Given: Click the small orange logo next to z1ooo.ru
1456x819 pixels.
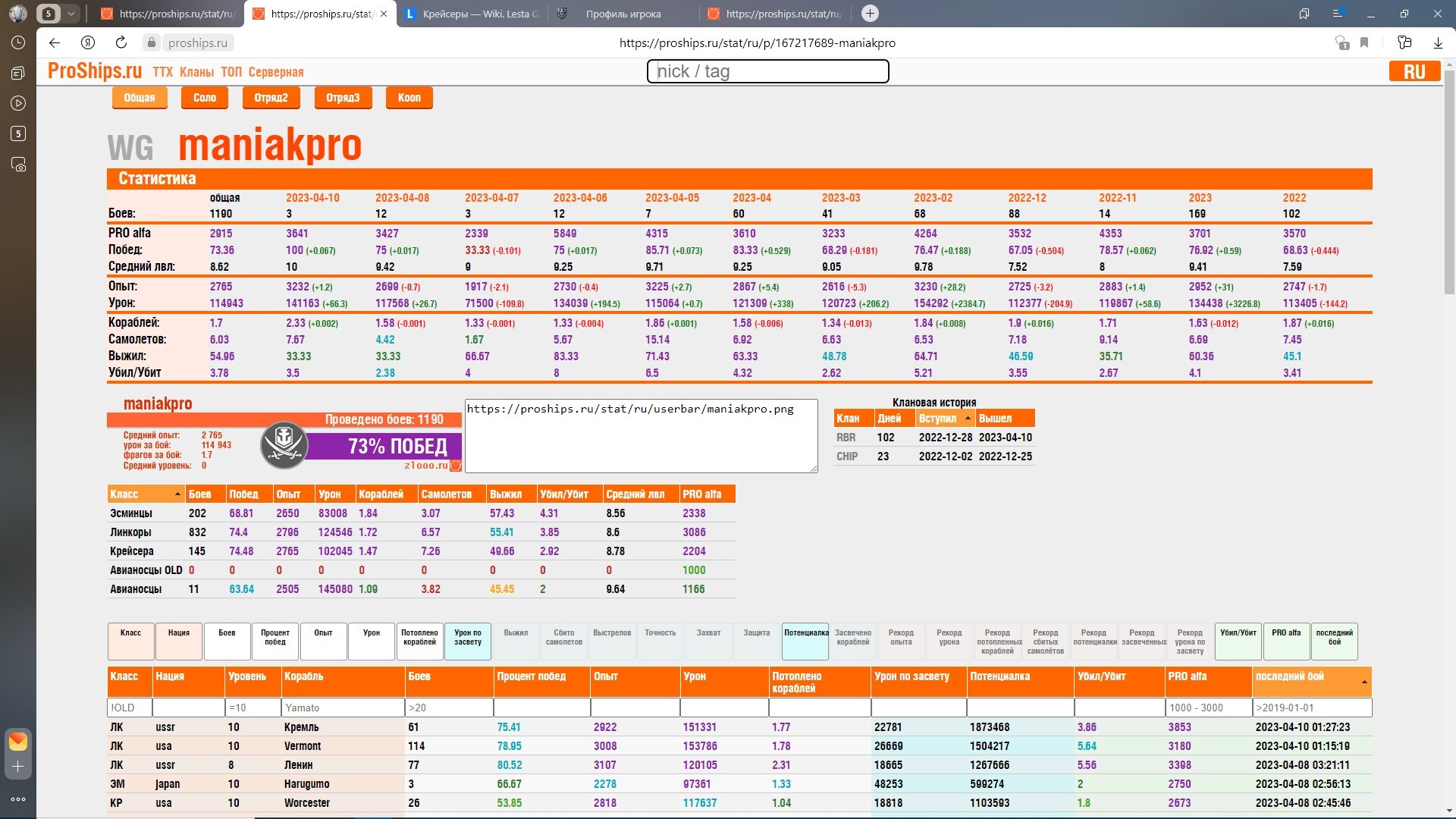Looking at the screenshot, I should [x=456, y=466].
